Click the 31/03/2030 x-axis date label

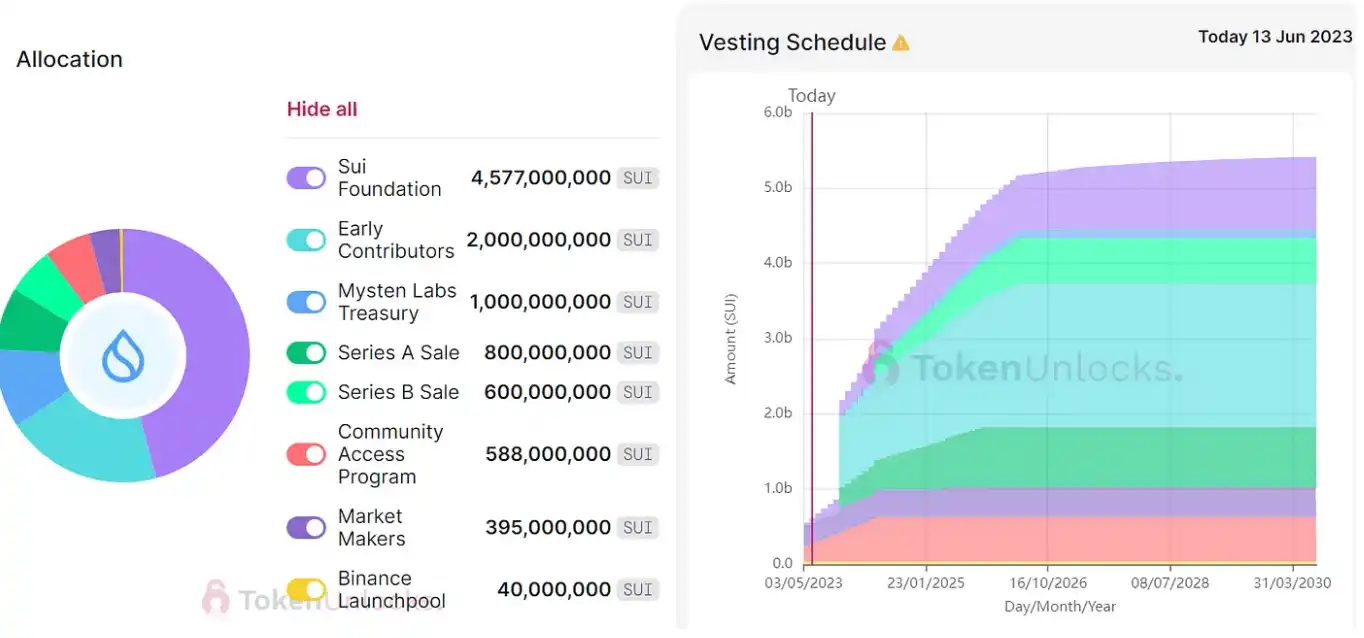point(1293,583)
